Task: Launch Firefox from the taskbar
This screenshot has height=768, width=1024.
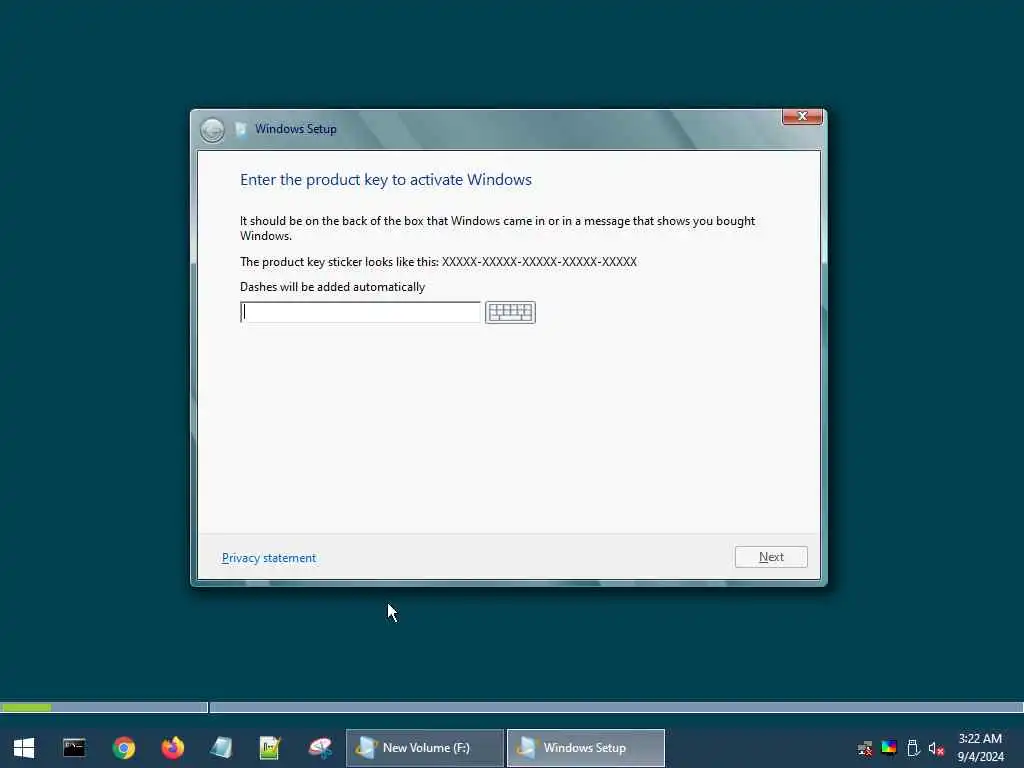Action: tap(173, 748)
